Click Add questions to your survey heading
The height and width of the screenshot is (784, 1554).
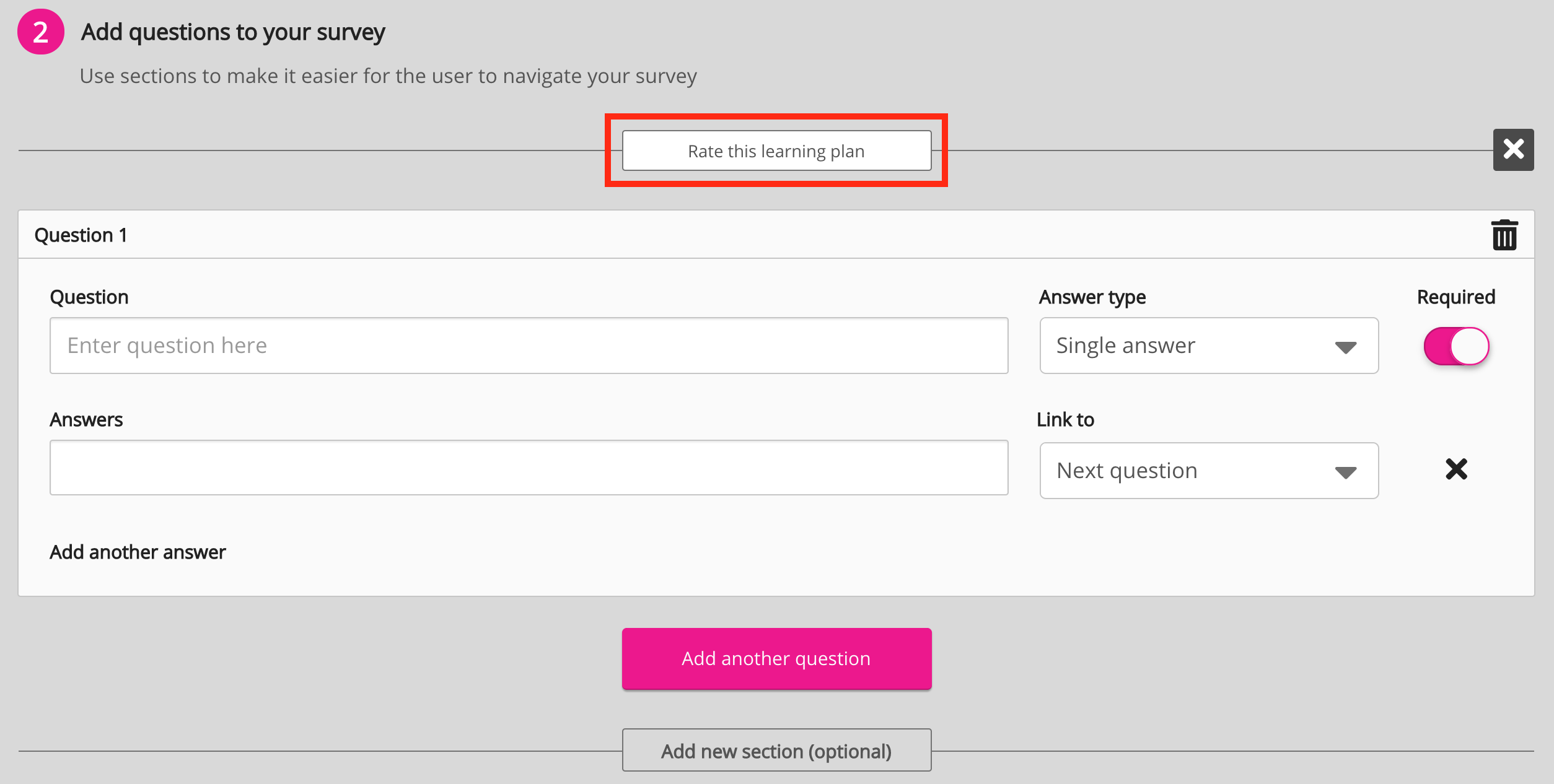pos(233,32)
